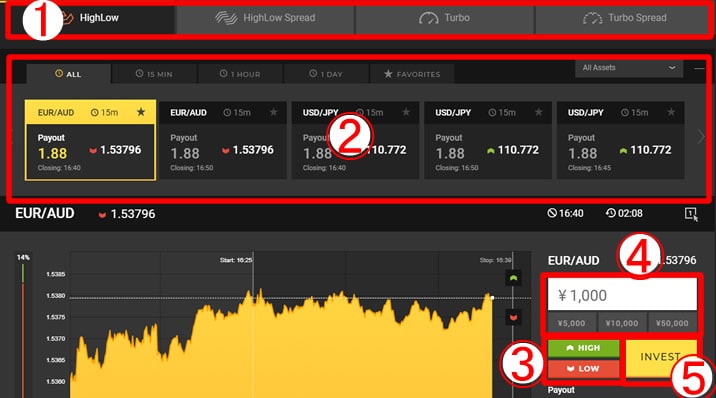The width and height of the screenshot is (716, 398).
Task: Click the star icon in the FAVORITES tab
Action: tap(388, 73)
